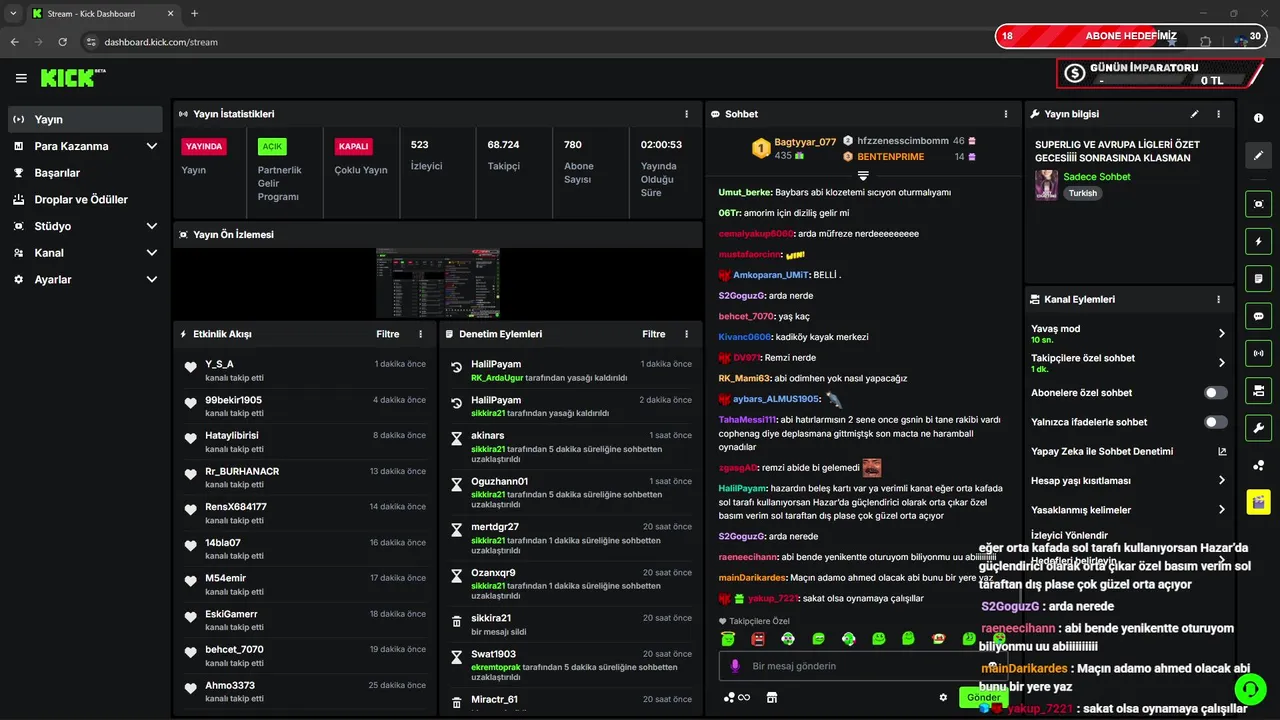Open Yayın bilgisi three-dot options menu
The image size is (1280, 720).
[x=1218, y=114]
